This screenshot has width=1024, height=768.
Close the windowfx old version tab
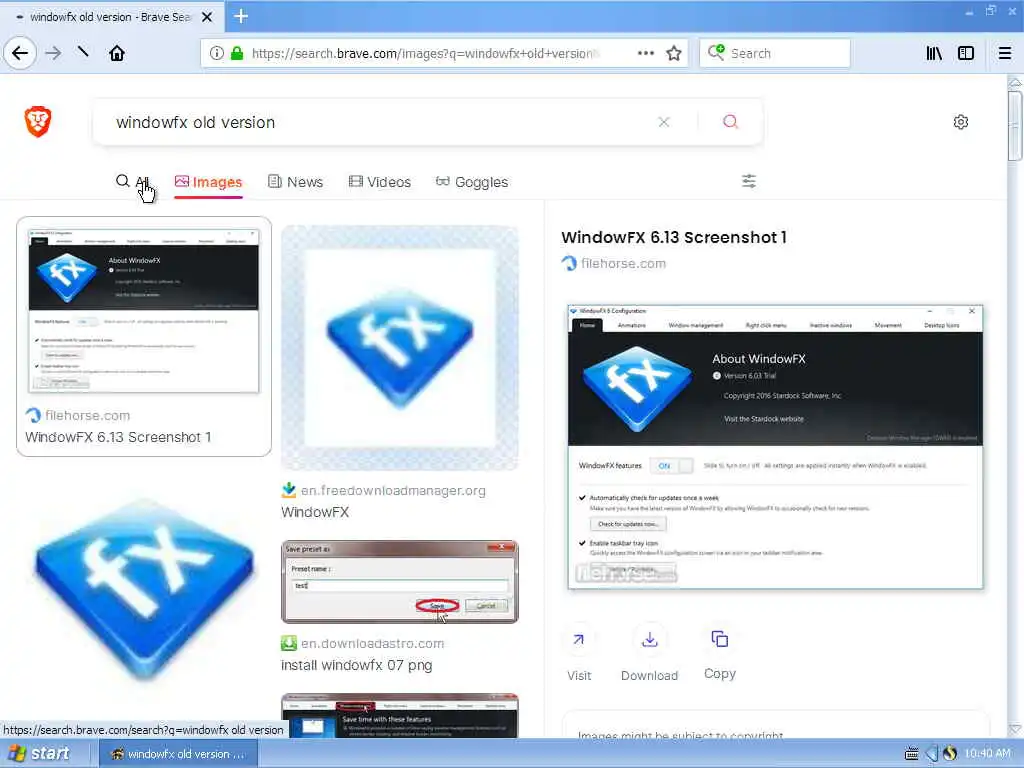207,17
